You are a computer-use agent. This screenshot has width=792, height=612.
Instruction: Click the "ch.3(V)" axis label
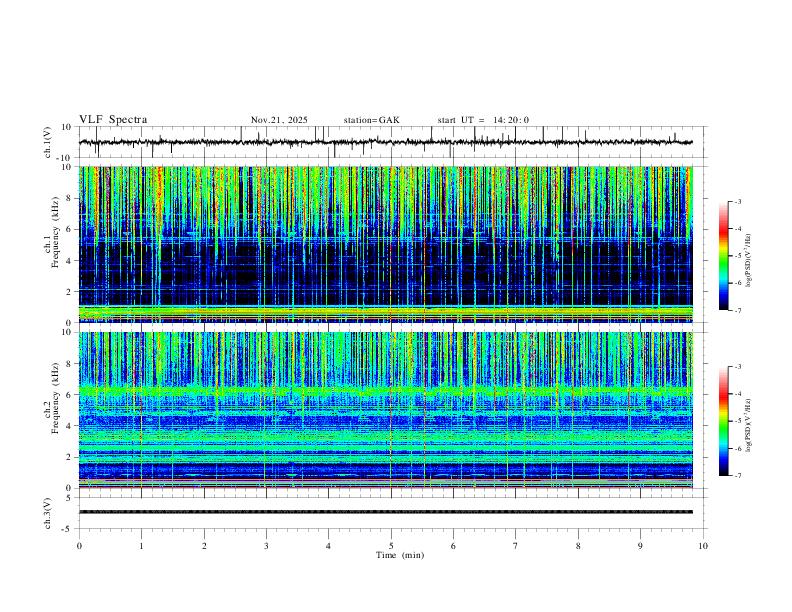click(x=48, y=513)
